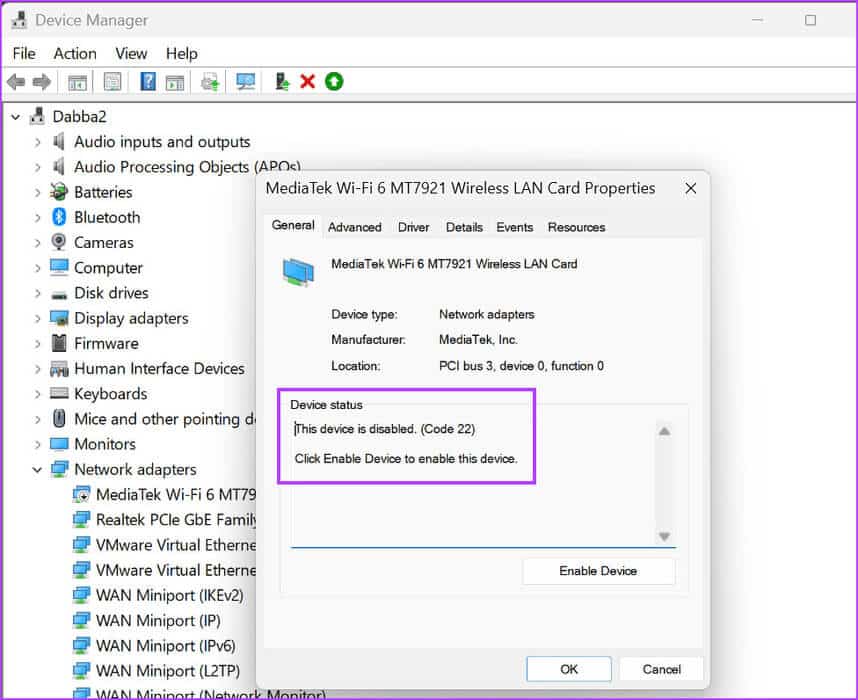The image size is (858, 700).
Task: Expand the Display adapters category
Action: click(x=37, y=319)
